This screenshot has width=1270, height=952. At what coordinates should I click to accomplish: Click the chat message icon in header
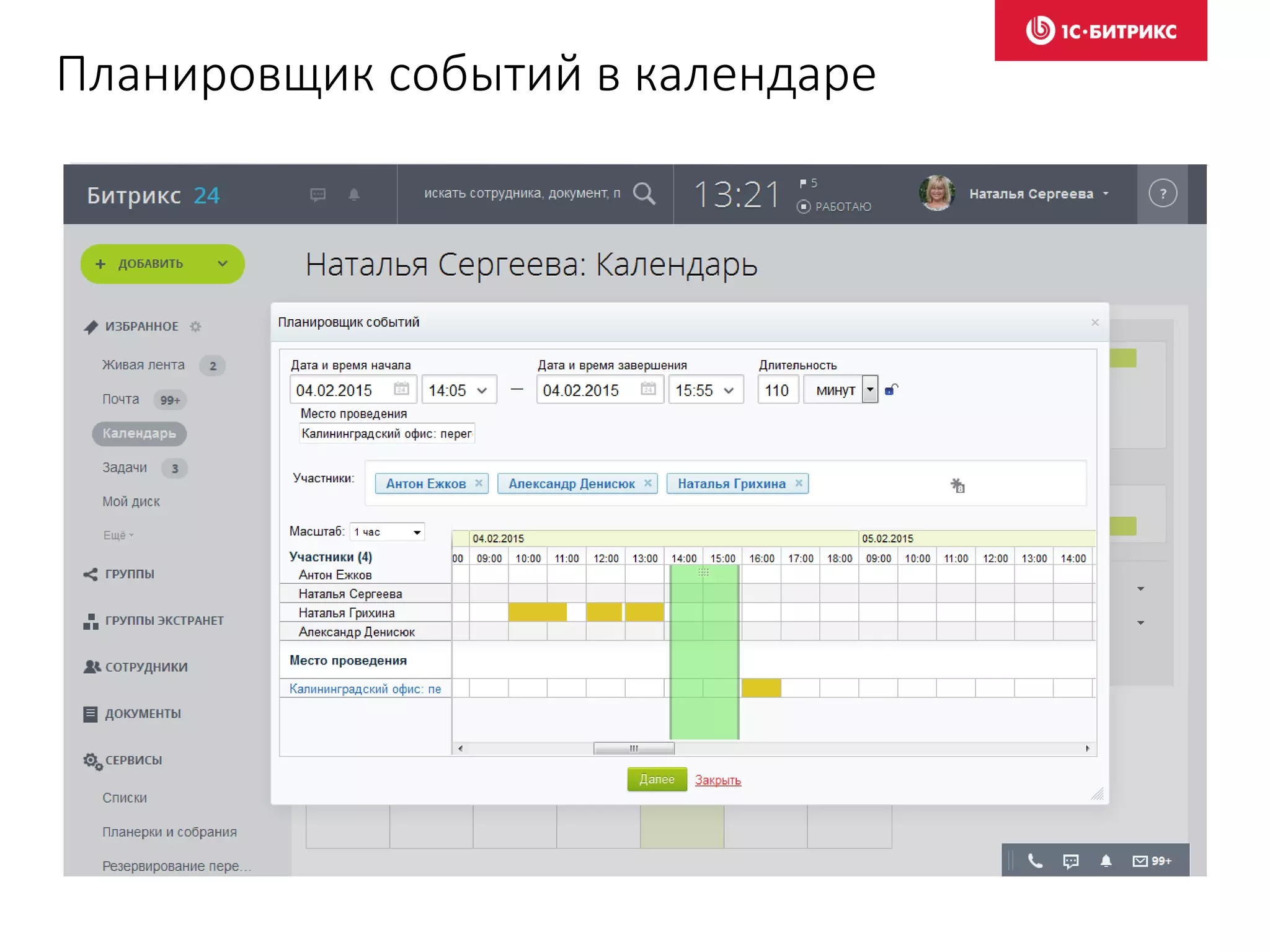click(317, 195)
